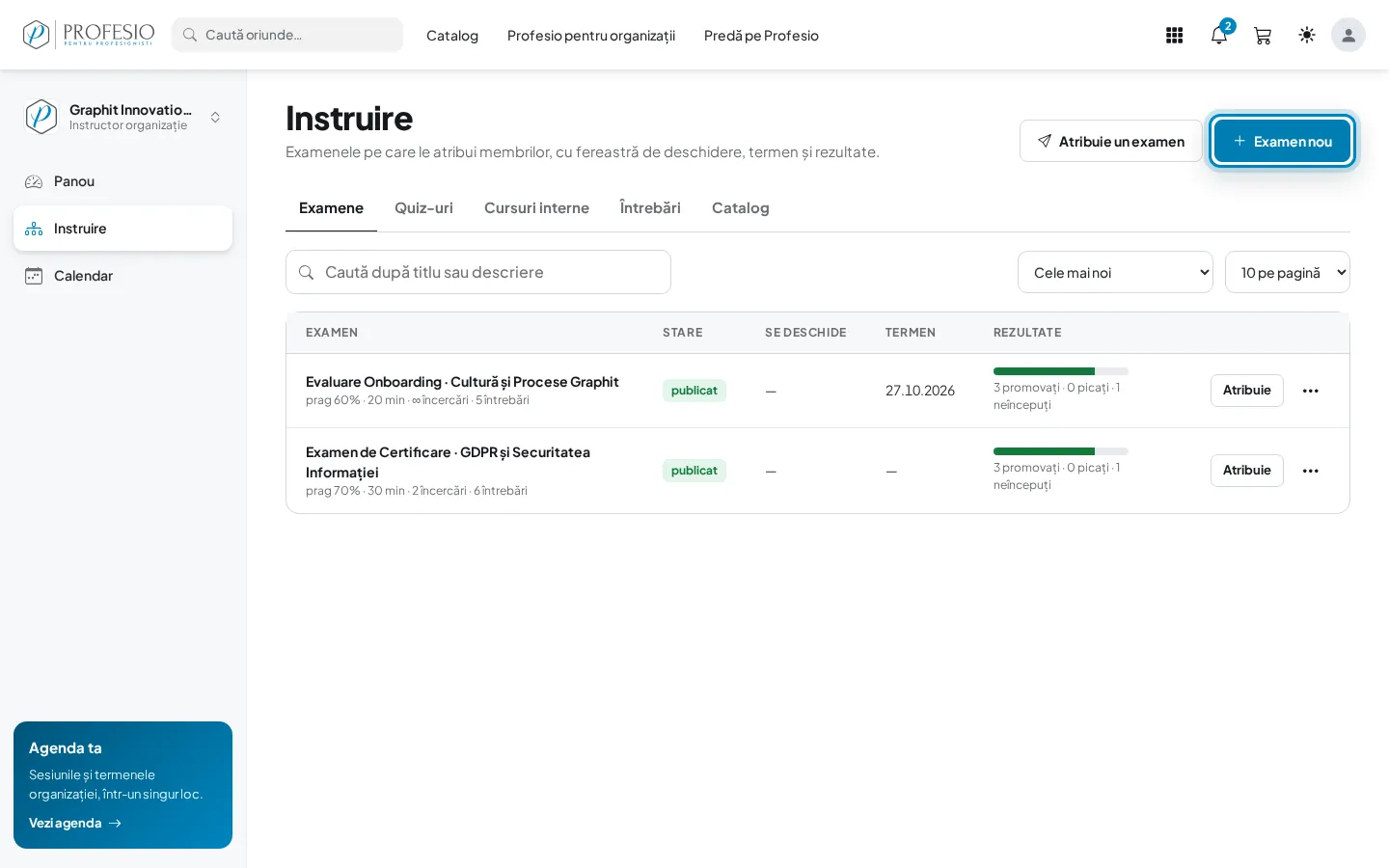Open the 10 pe pagină dropdown
Screen dimensions: 1389x868
1287,272
